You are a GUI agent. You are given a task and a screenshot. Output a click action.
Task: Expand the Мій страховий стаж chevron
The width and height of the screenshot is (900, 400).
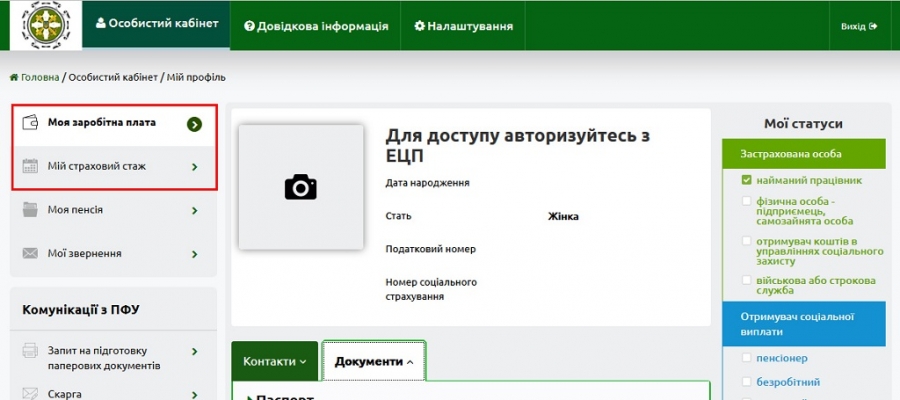point(195,167)
